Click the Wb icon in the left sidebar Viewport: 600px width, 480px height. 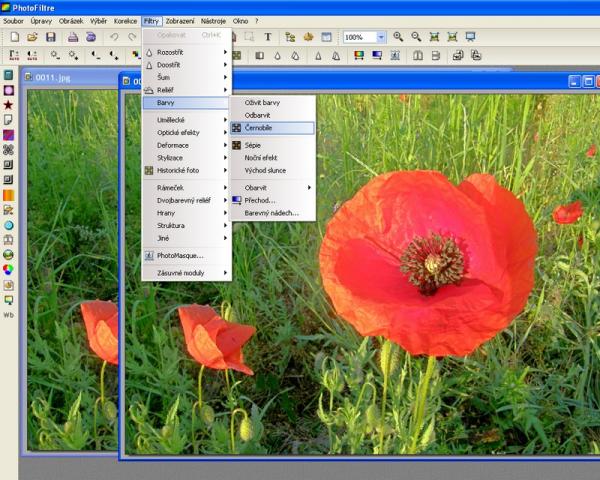click(x=8, y=315)
